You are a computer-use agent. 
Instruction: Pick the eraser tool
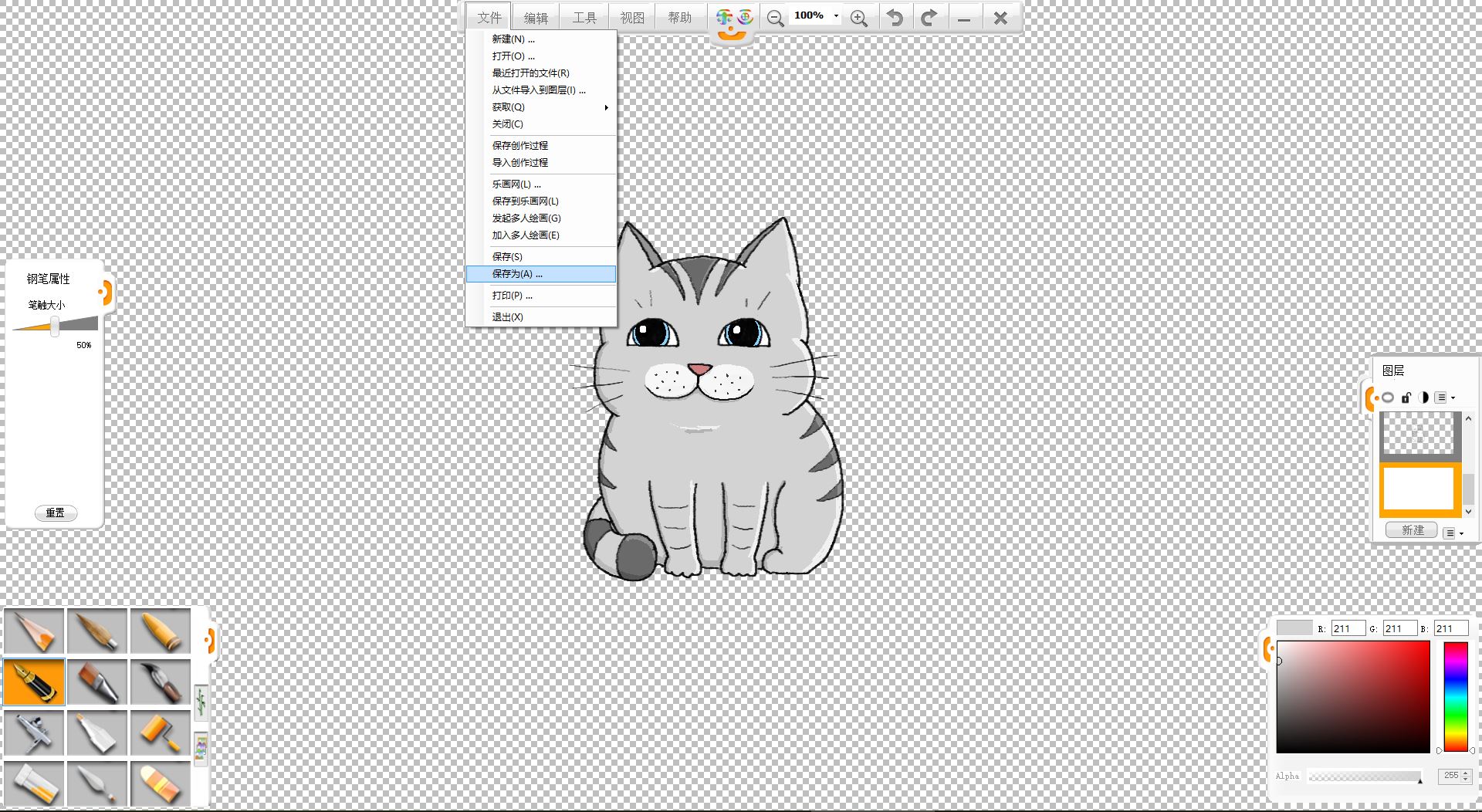click(x=161, y=783)
